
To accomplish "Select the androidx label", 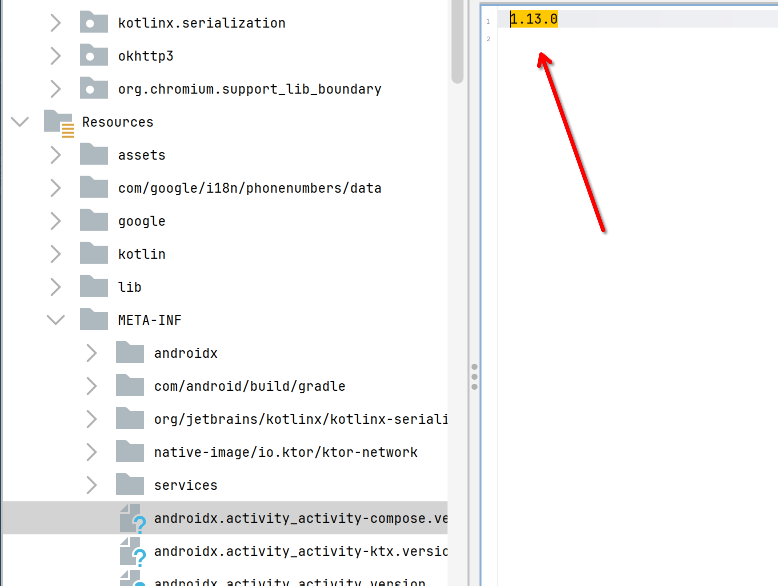I will (186, 353).
